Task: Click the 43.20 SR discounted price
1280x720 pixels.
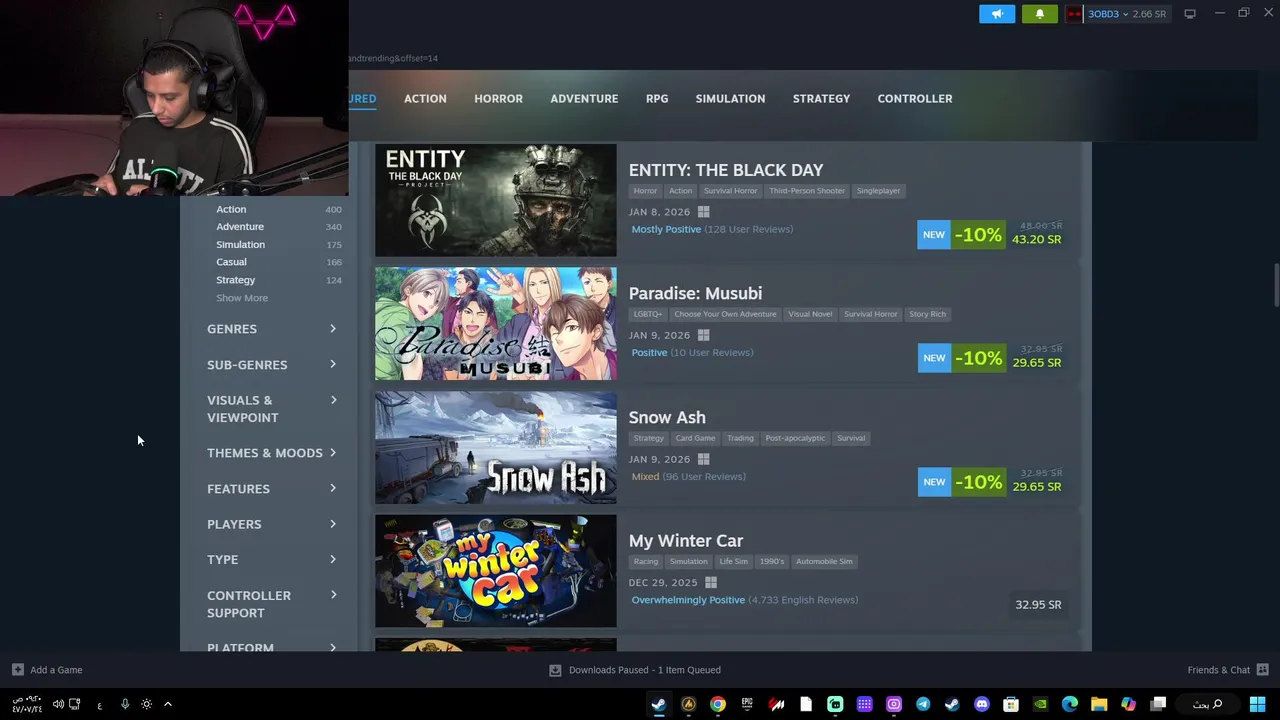Action: tap(1036, 240)
